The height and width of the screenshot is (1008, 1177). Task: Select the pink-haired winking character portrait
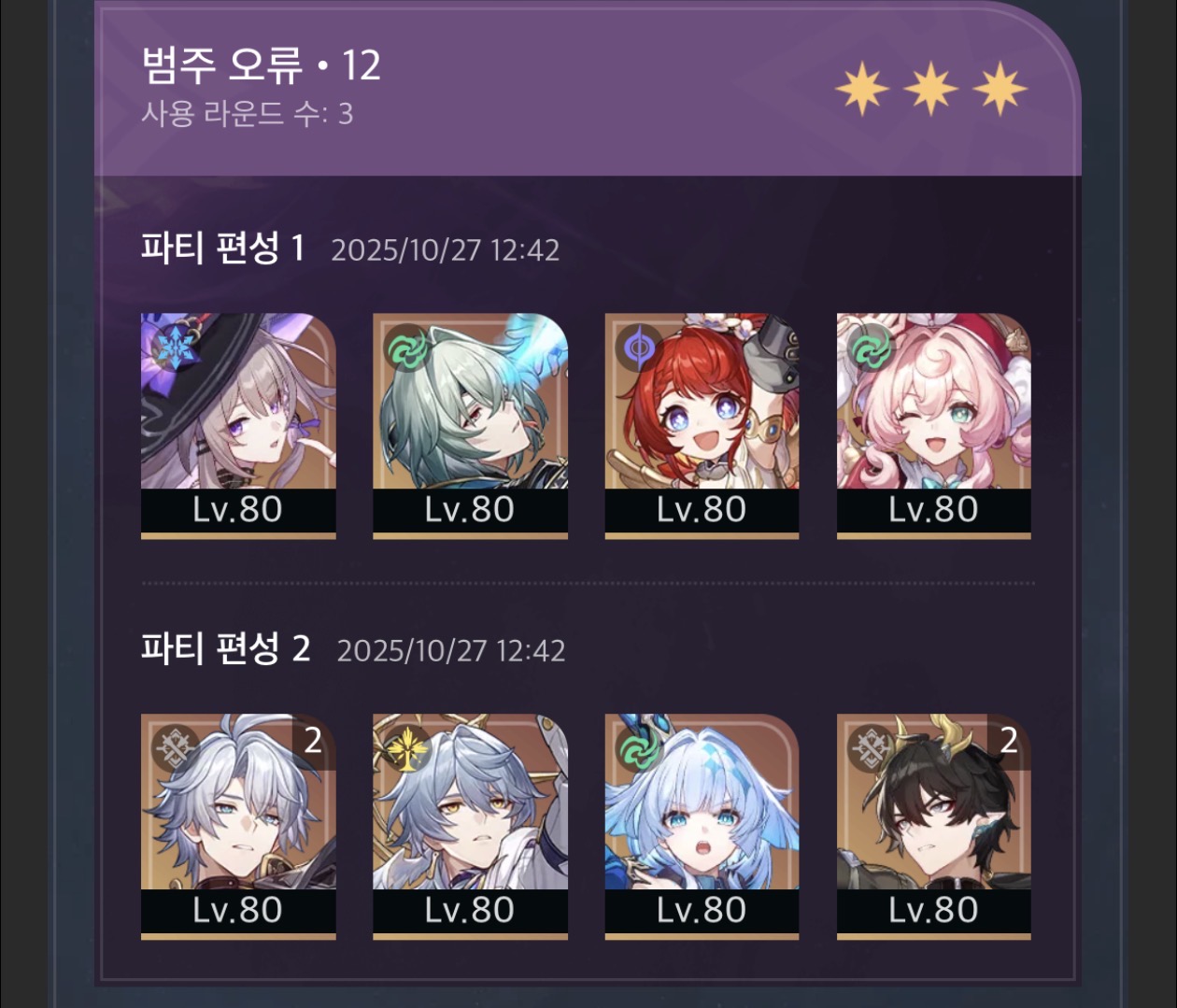coord(934,425)
